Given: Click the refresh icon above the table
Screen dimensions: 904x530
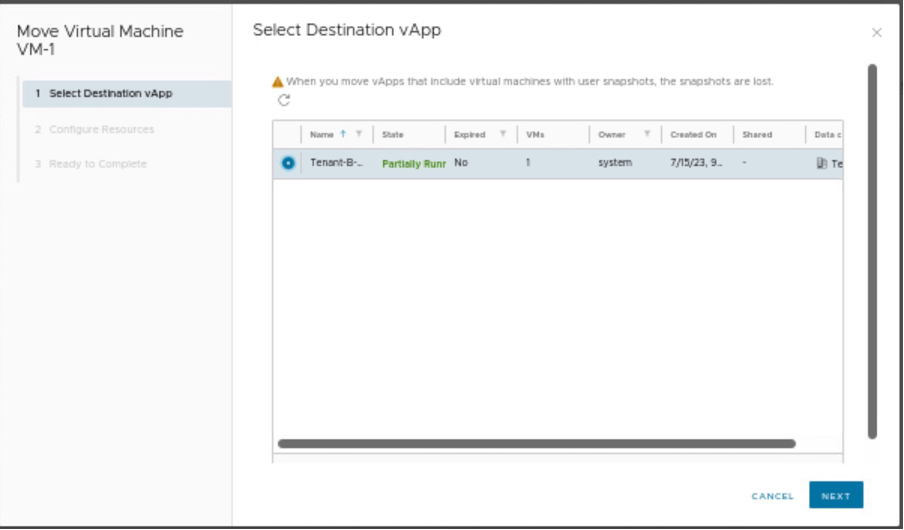Looking at the screenshot, I should [284, 100].
